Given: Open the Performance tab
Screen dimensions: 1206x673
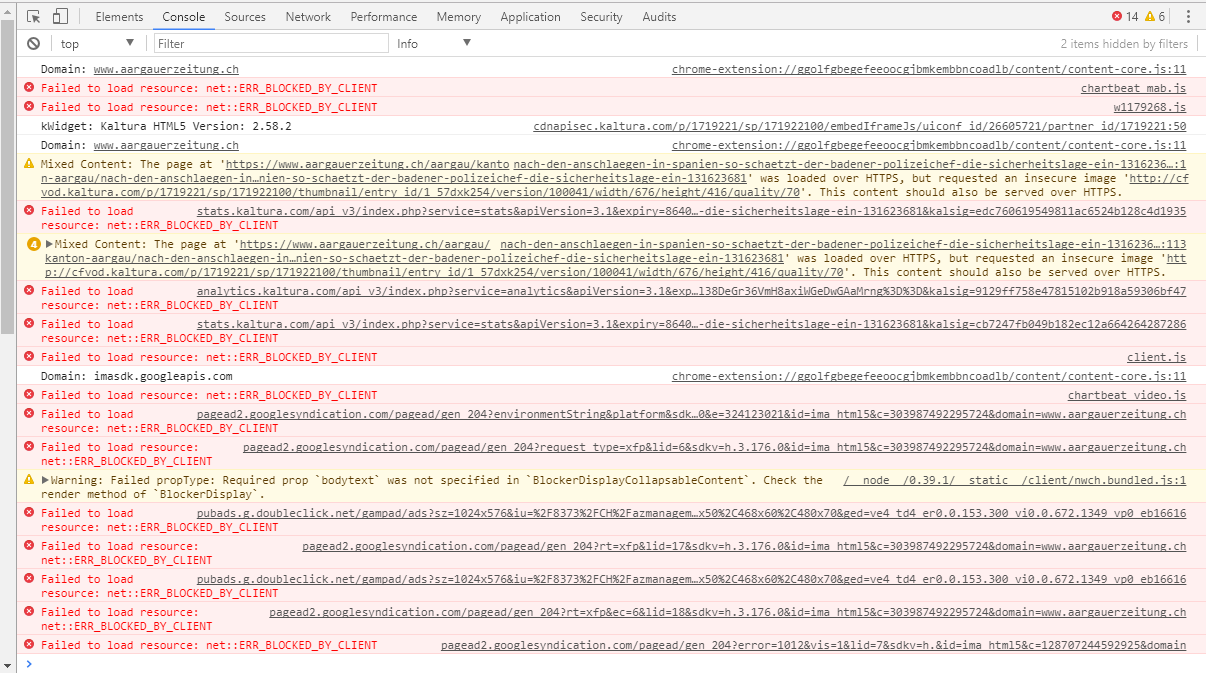Looking at the screenshot, I should [384, 16].
